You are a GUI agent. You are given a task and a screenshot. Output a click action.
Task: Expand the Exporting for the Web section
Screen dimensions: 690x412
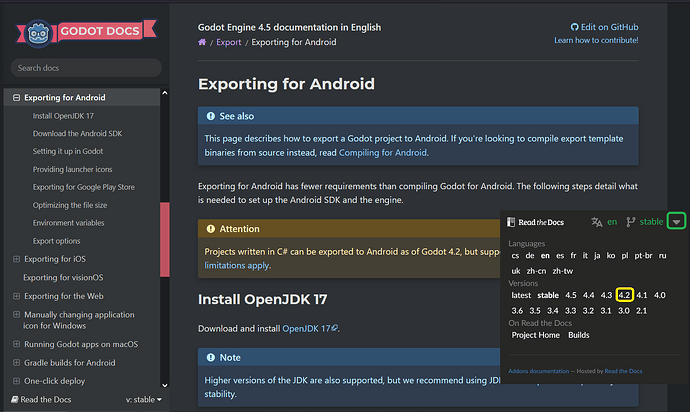pyautogui.click(x=16, y=296)
